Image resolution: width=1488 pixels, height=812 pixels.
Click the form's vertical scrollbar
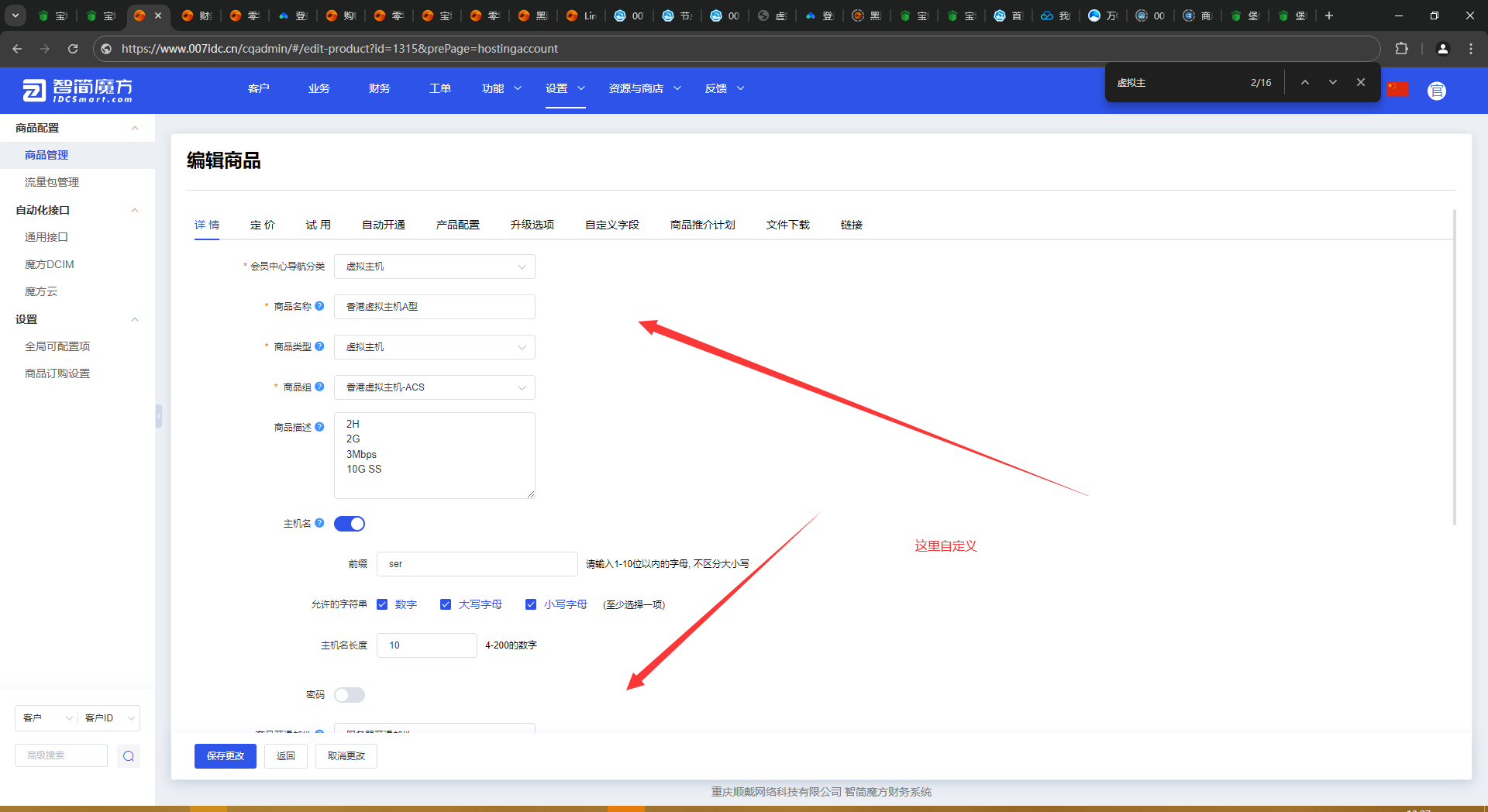click(x=1455, y=367)
